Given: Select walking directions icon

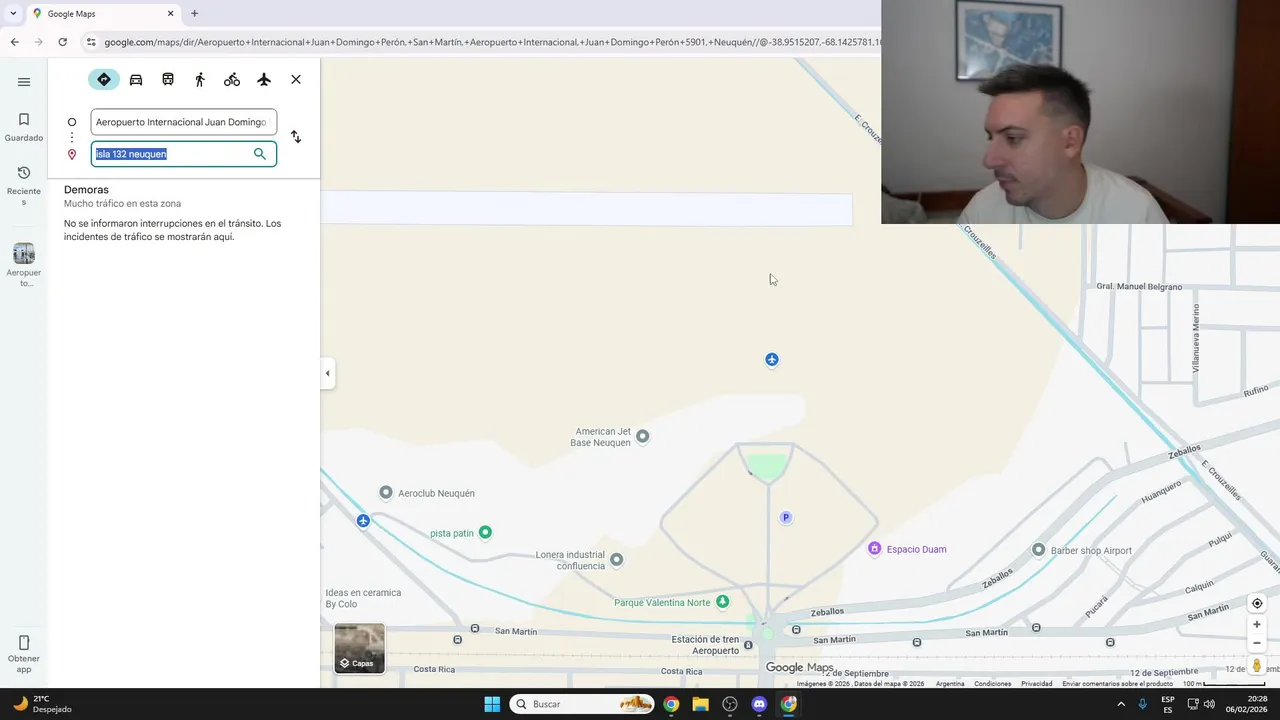Looking at the screenshot, I should 200,79.
